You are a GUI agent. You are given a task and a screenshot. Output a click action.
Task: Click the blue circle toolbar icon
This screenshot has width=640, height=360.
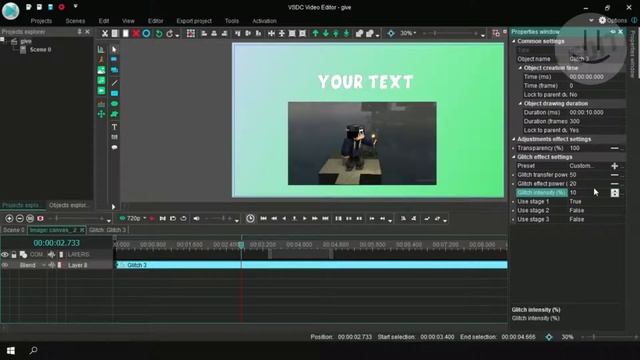pyautogui.click(x=146, y=33)
